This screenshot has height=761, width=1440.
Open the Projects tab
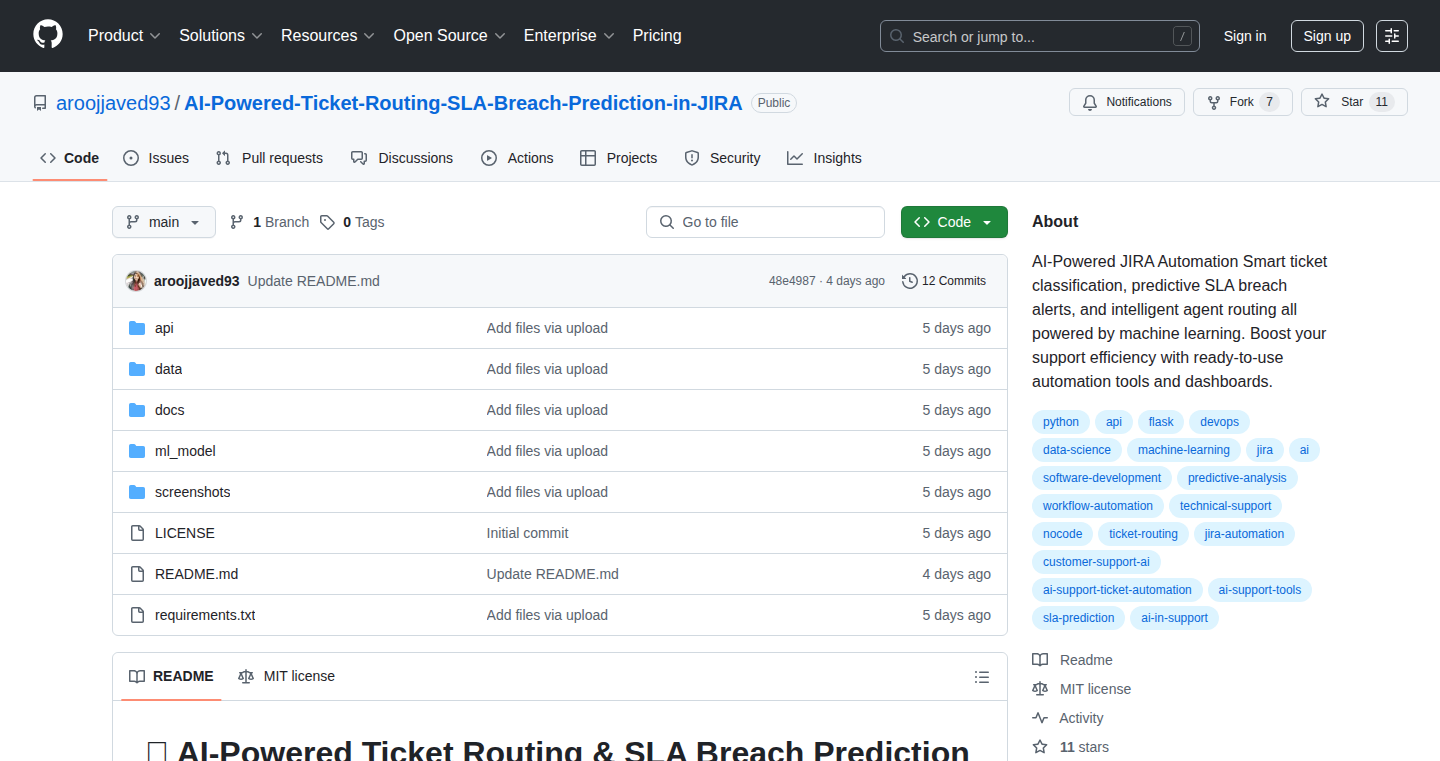click(619, 158)
